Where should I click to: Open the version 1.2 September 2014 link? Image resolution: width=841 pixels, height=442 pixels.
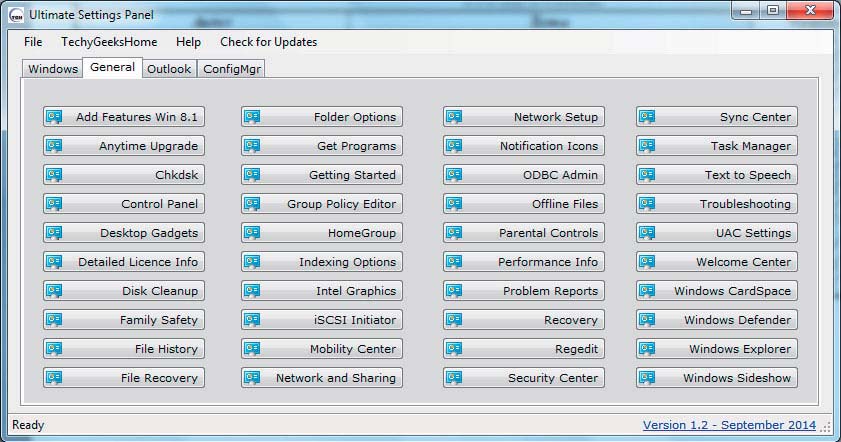(x=729, y=425)
